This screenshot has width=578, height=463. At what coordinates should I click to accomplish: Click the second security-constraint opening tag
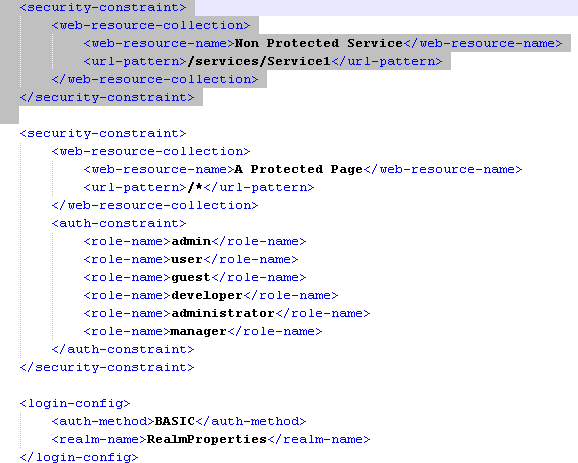103,133
